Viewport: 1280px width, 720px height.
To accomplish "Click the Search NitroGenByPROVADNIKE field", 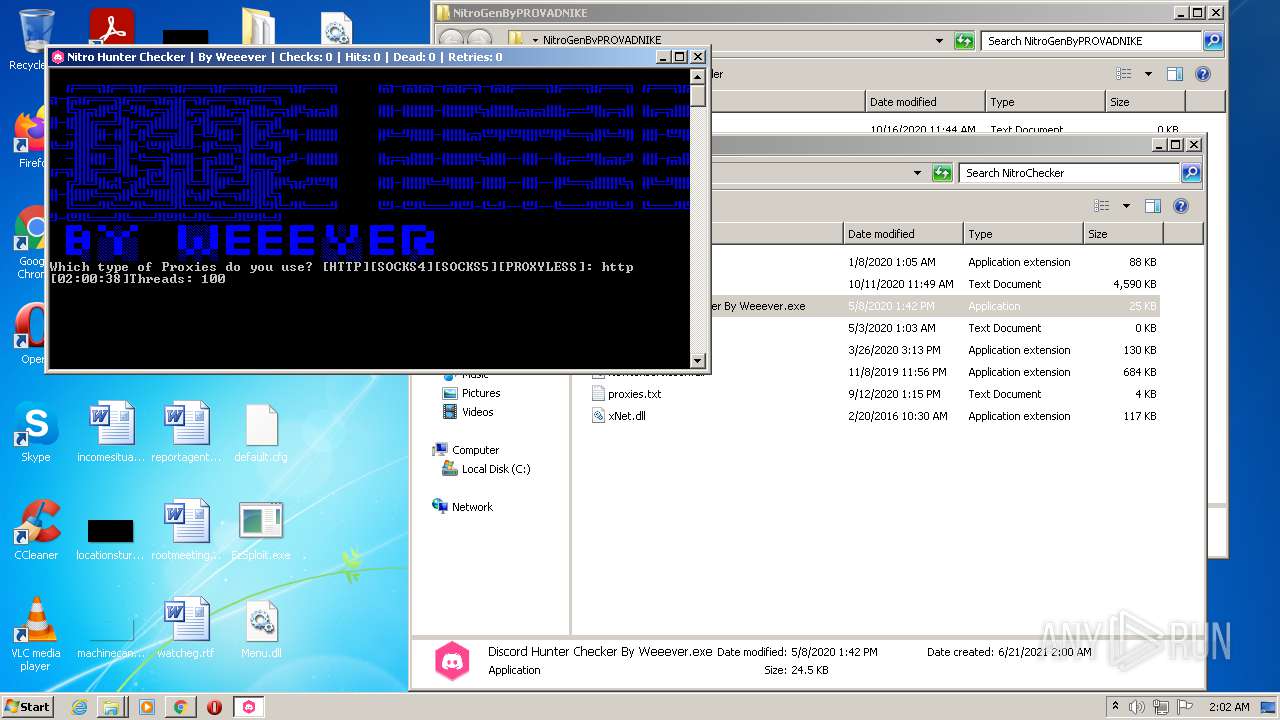I will [1091, 41].
